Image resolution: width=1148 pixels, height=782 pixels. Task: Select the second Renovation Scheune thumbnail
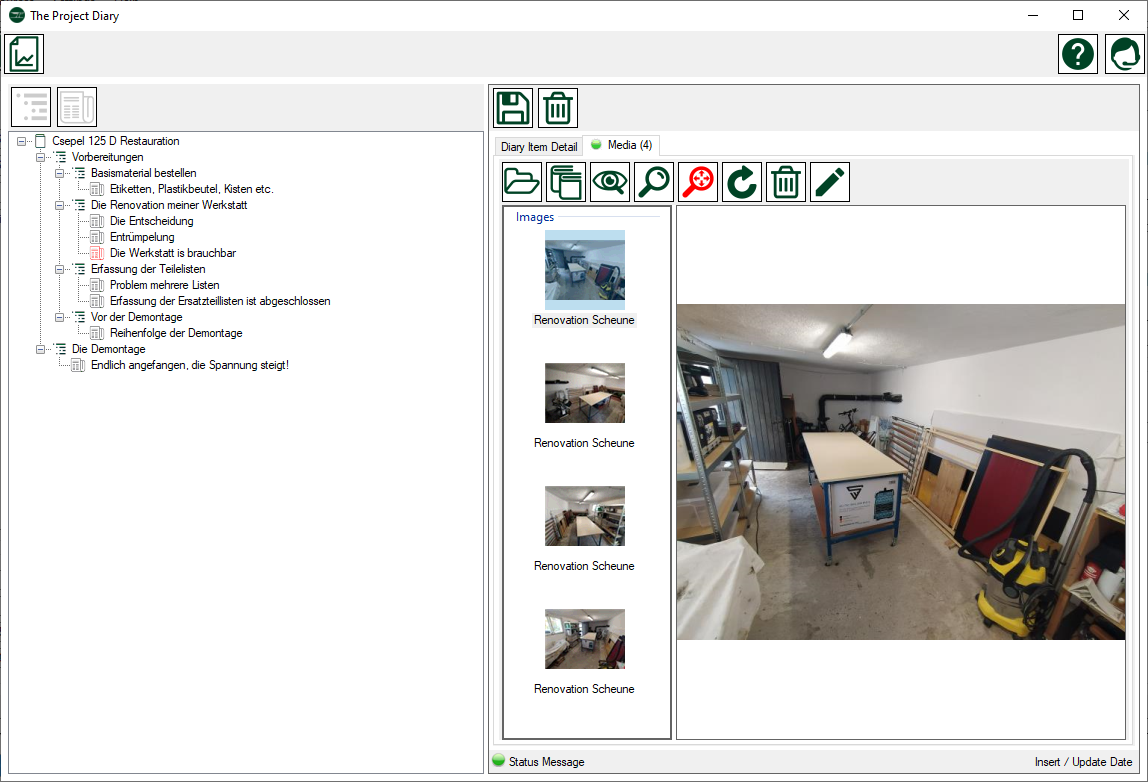tap(585, 393)
